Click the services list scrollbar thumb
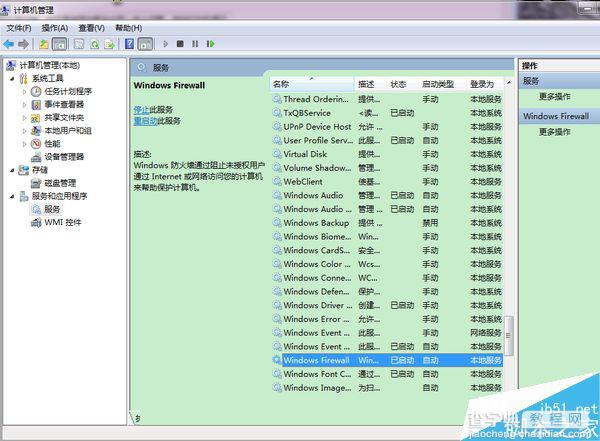 click(x=509, y=336)
